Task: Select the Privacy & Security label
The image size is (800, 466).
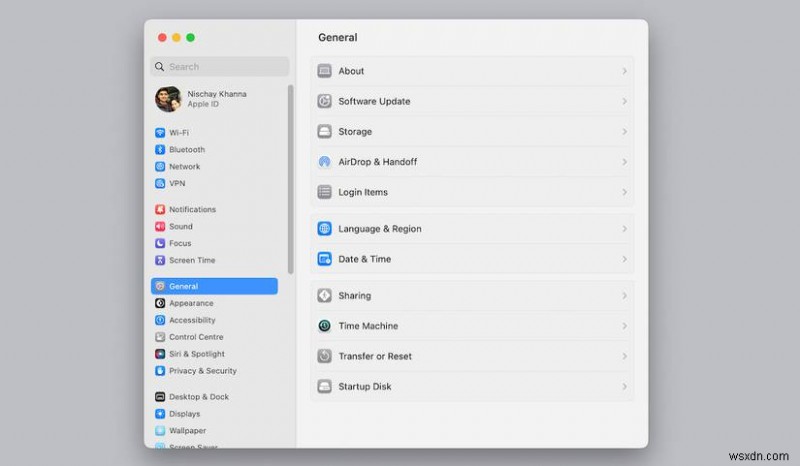Action: click(203, 371)
